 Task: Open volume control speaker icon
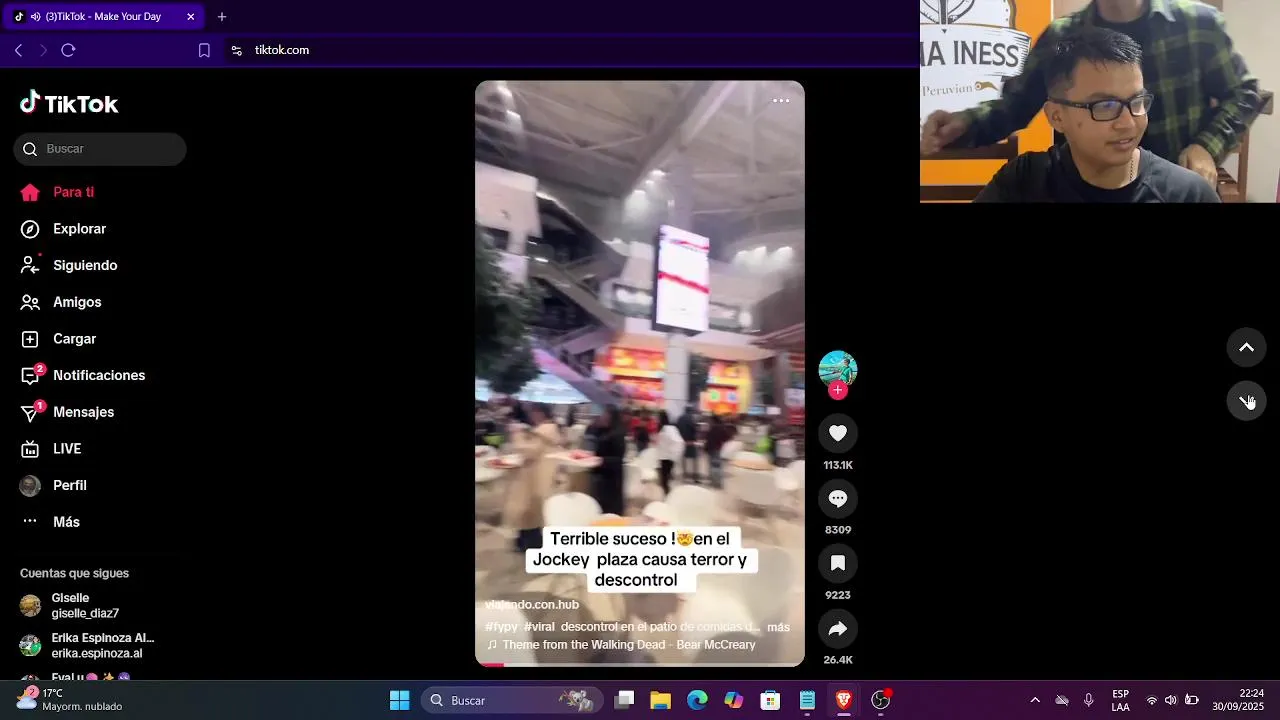pyautogui.click(x=1171, y=700)
